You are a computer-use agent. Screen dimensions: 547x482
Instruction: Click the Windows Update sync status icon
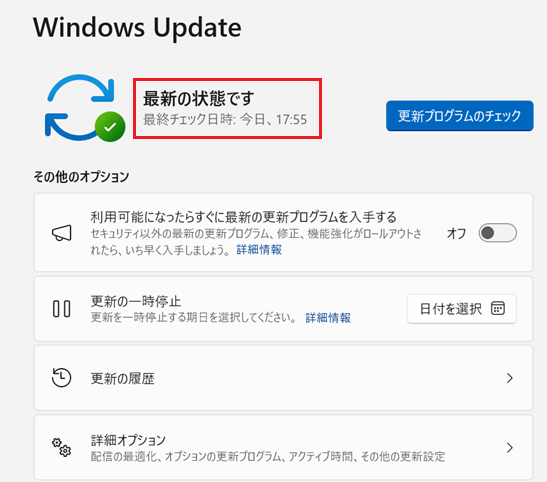[x=85, y=108]
